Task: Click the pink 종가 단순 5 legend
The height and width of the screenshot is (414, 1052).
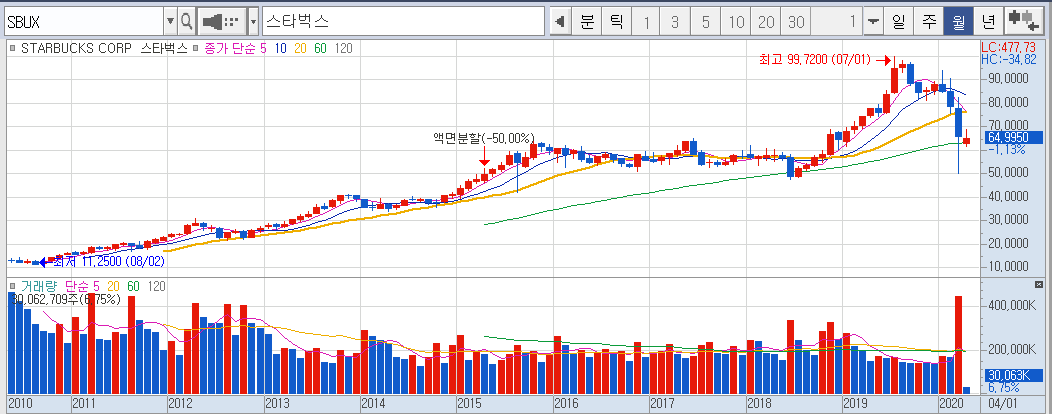Action: [x=234, y=48]
